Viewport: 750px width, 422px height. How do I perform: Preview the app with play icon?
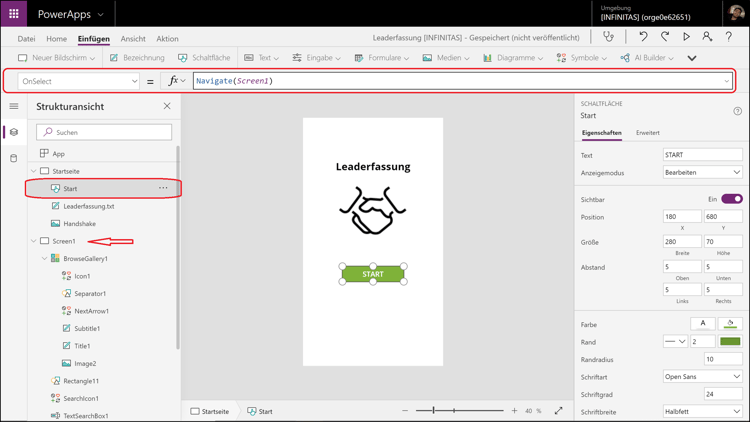pyautogui.click(x=686, y=37)
